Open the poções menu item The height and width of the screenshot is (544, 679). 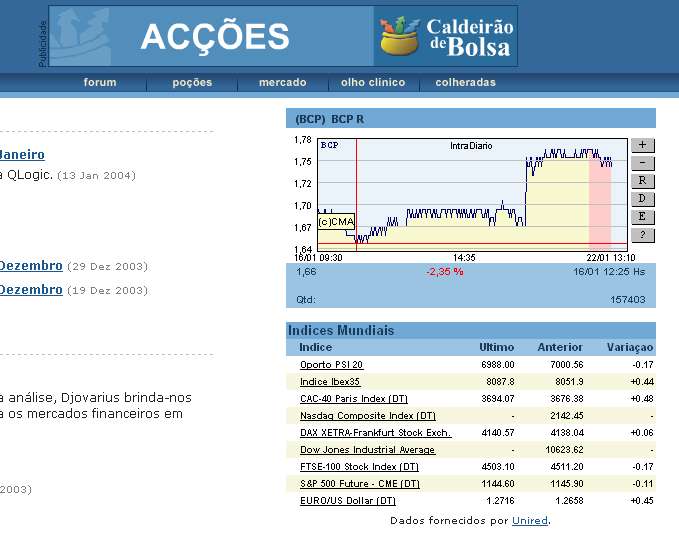192,82
